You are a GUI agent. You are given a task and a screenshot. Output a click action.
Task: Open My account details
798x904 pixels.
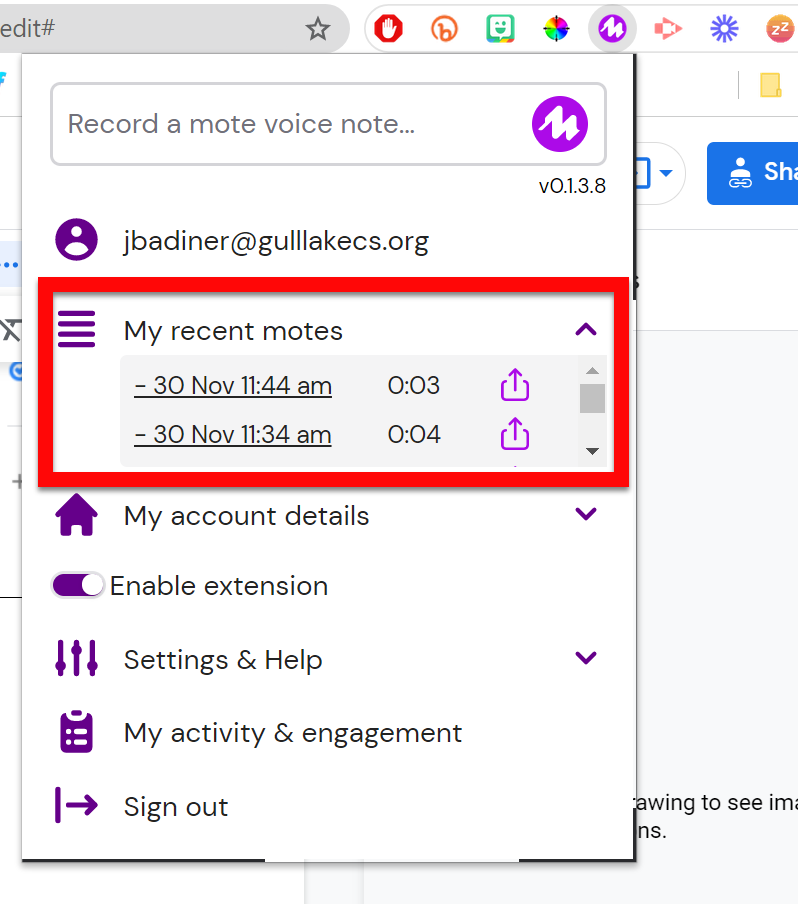[x=247, y=516]
